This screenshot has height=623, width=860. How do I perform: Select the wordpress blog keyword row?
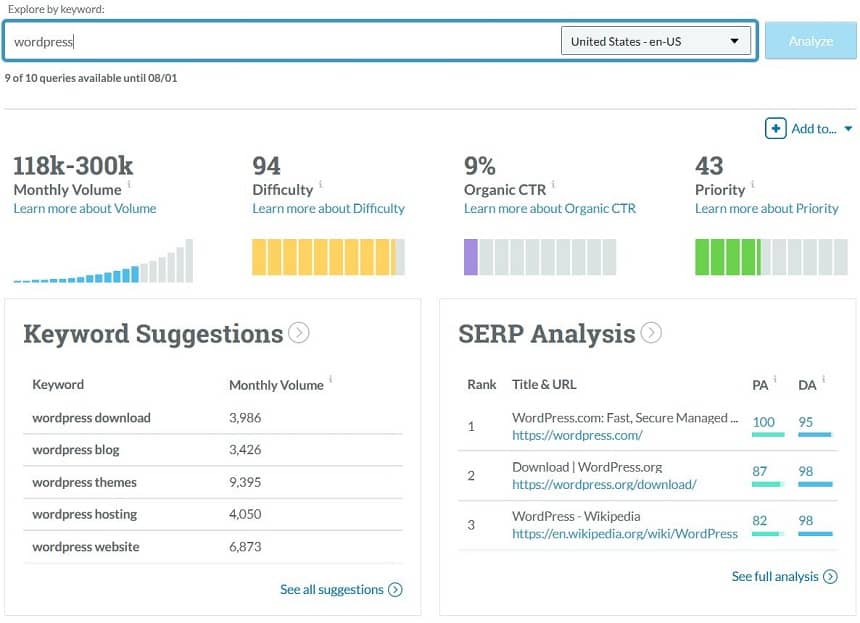coord(213,450)
